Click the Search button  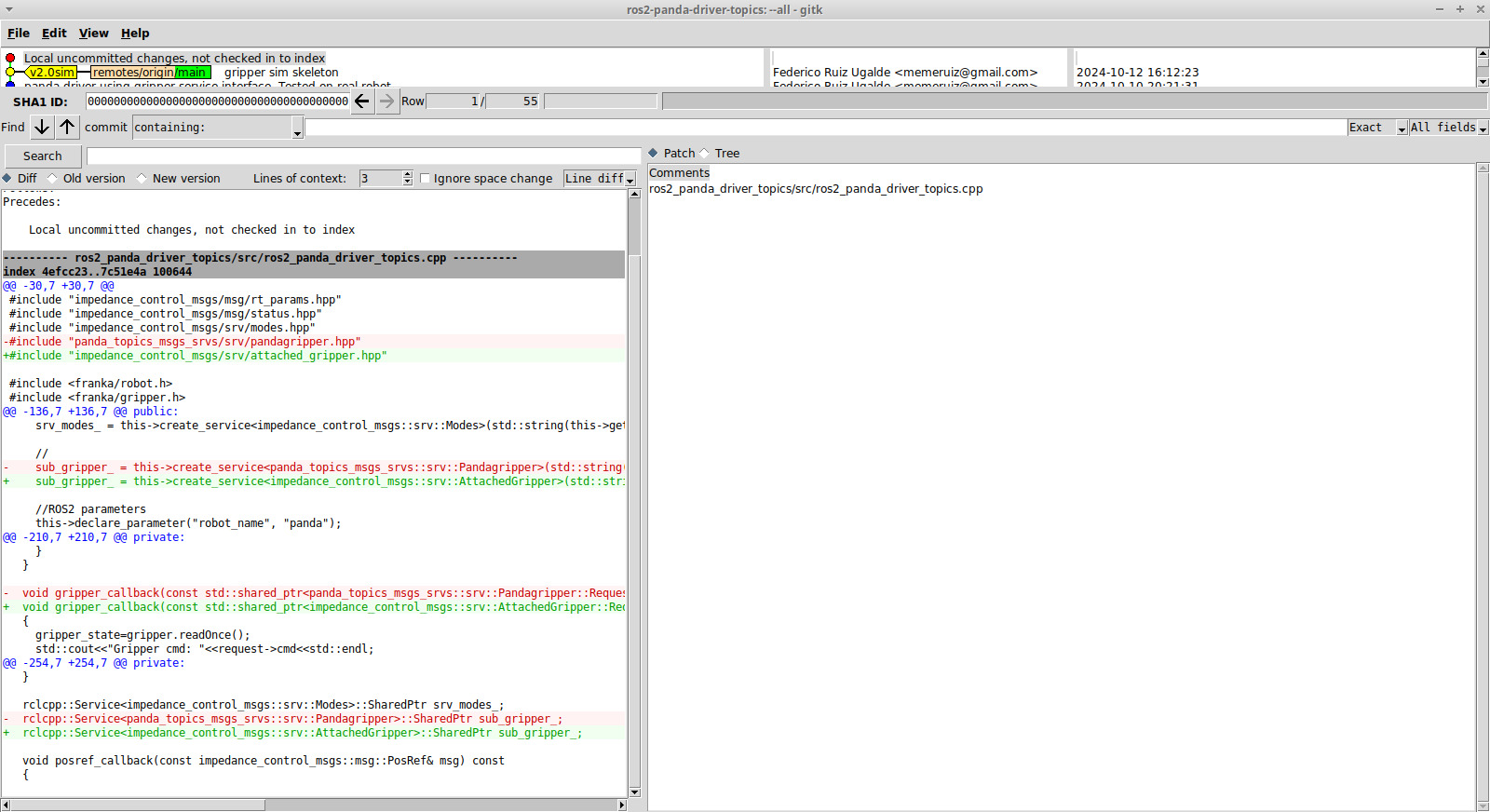pyautogui.click(x=43, y=156)
